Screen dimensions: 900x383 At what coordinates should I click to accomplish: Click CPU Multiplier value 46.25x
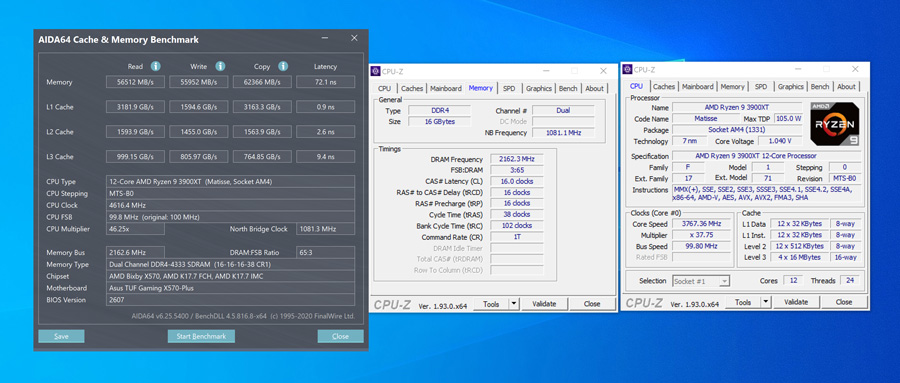(x=135, y=229)
